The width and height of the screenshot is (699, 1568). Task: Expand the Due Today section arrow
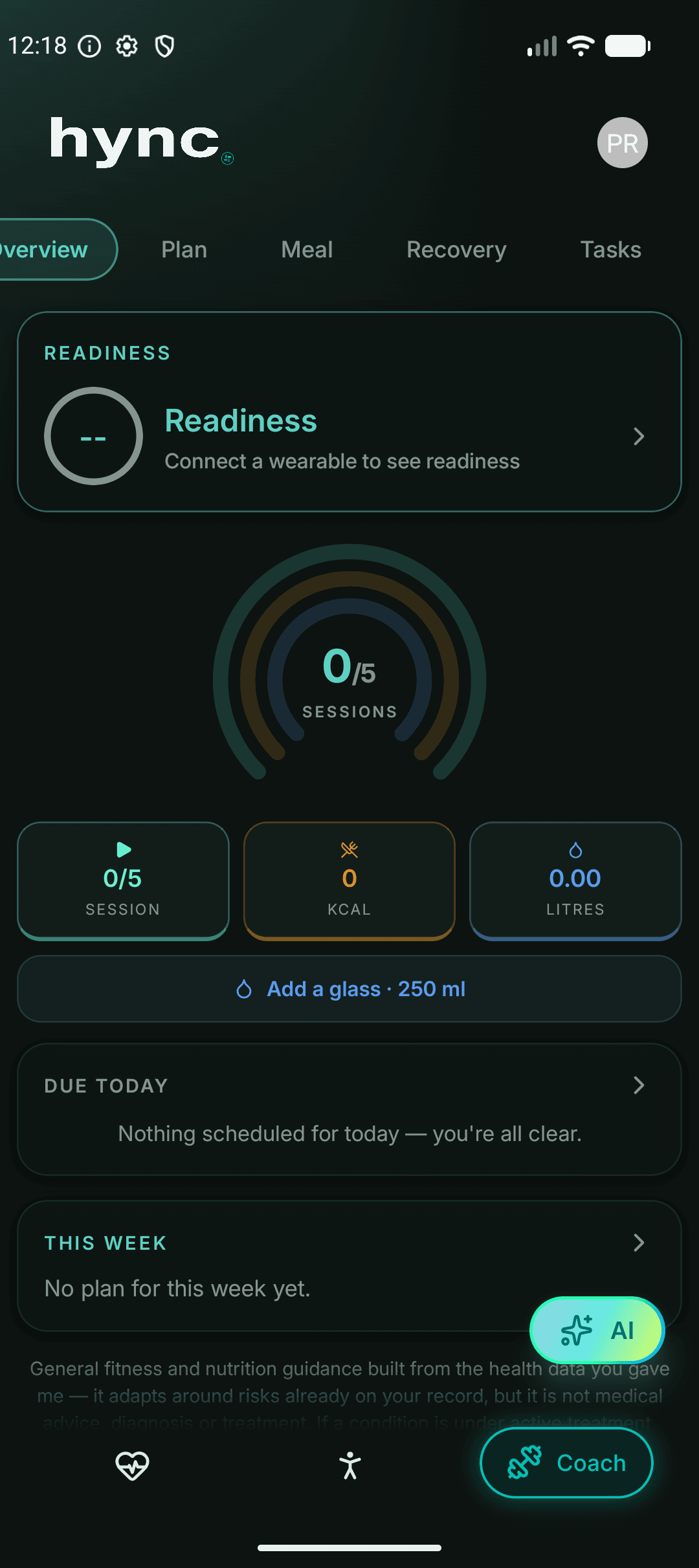(639, 1085)
